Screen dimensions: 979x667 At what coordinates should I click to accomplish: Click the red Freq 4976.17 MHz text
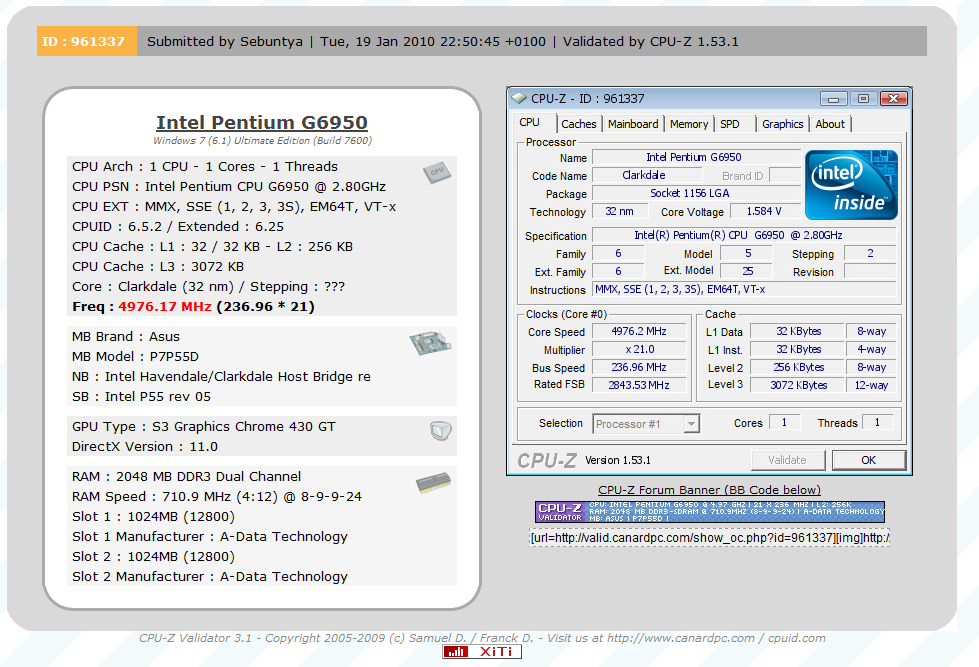click(x=165, y=307)
